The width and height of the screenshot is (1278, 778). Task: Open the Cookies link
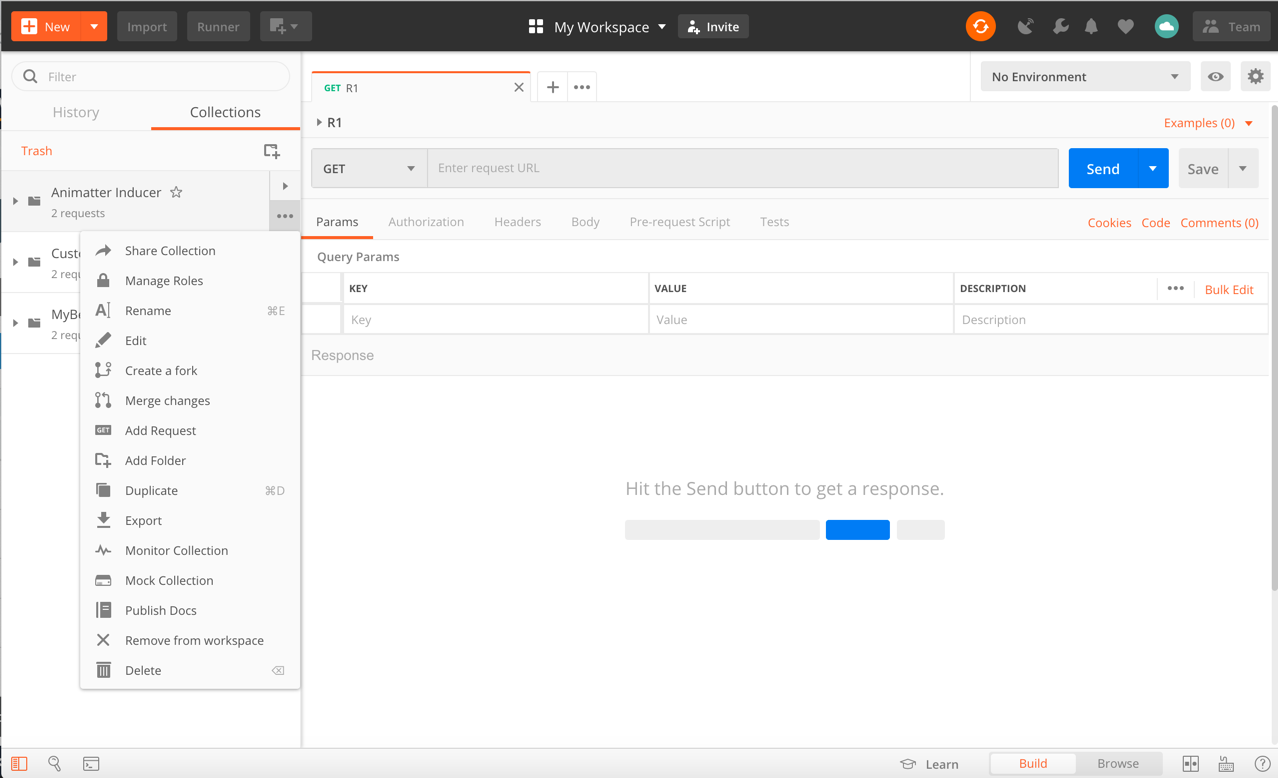[1109, 223]
